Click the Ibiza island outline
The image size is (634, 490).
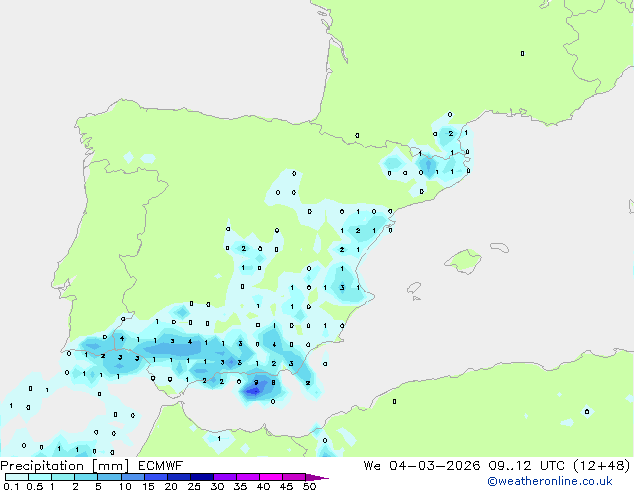pos(414,288)
